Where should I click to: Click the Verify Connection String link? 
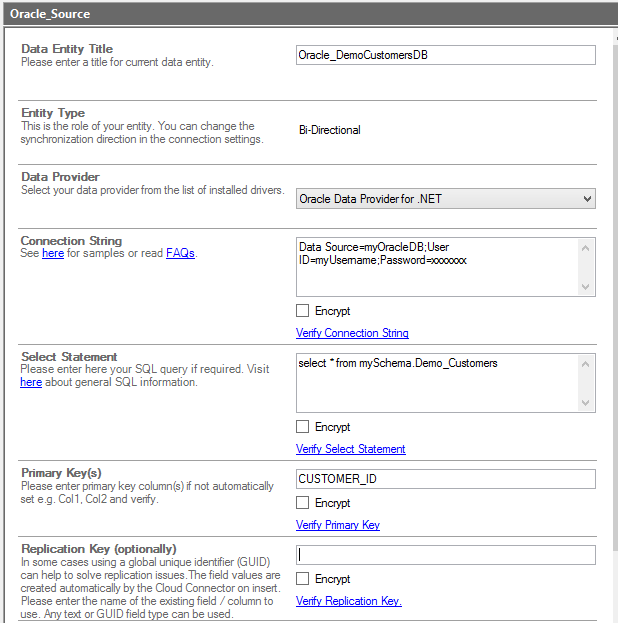(x=352, y=333)
